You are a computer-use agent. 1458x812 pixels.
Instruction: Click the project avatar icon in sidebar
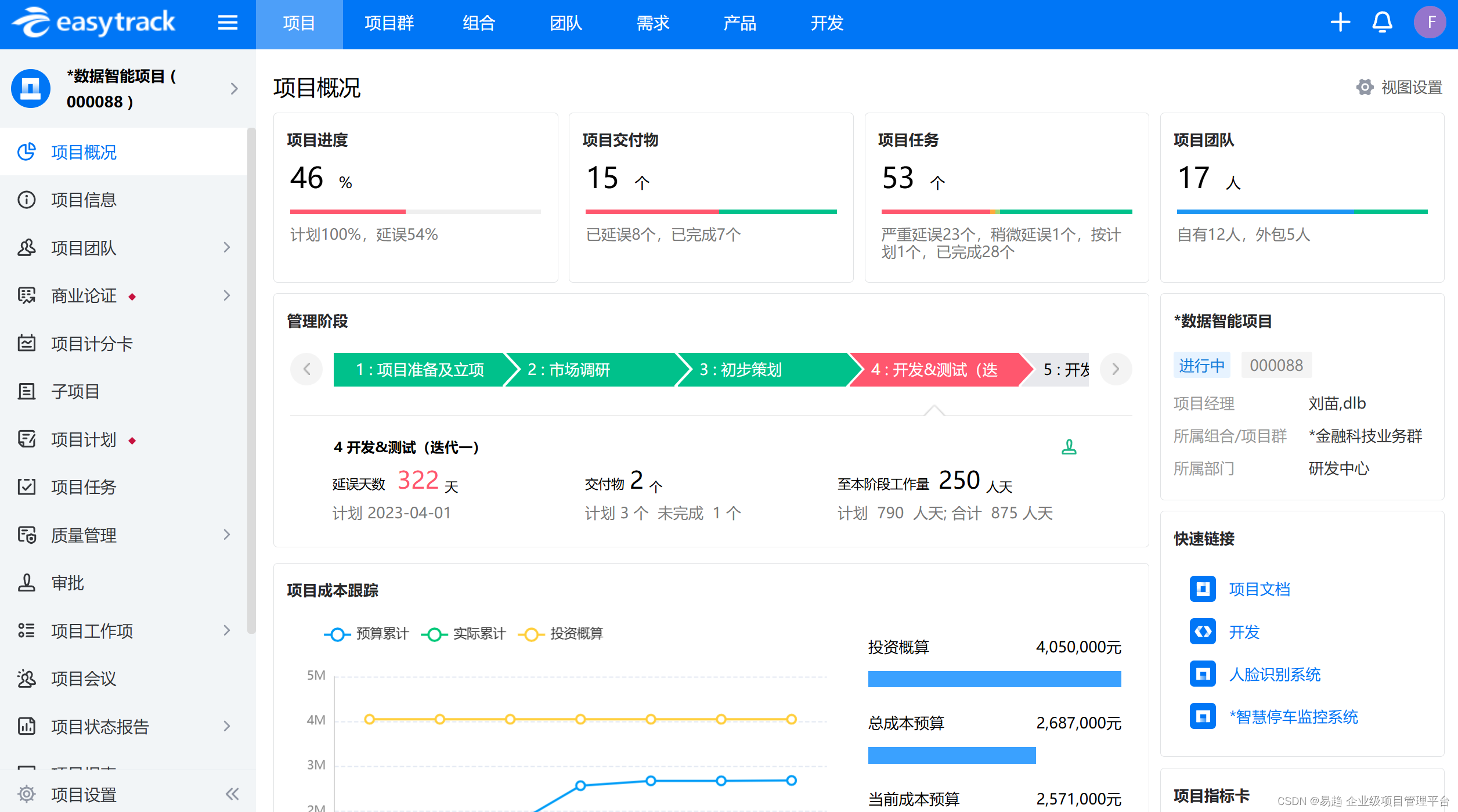31,88
